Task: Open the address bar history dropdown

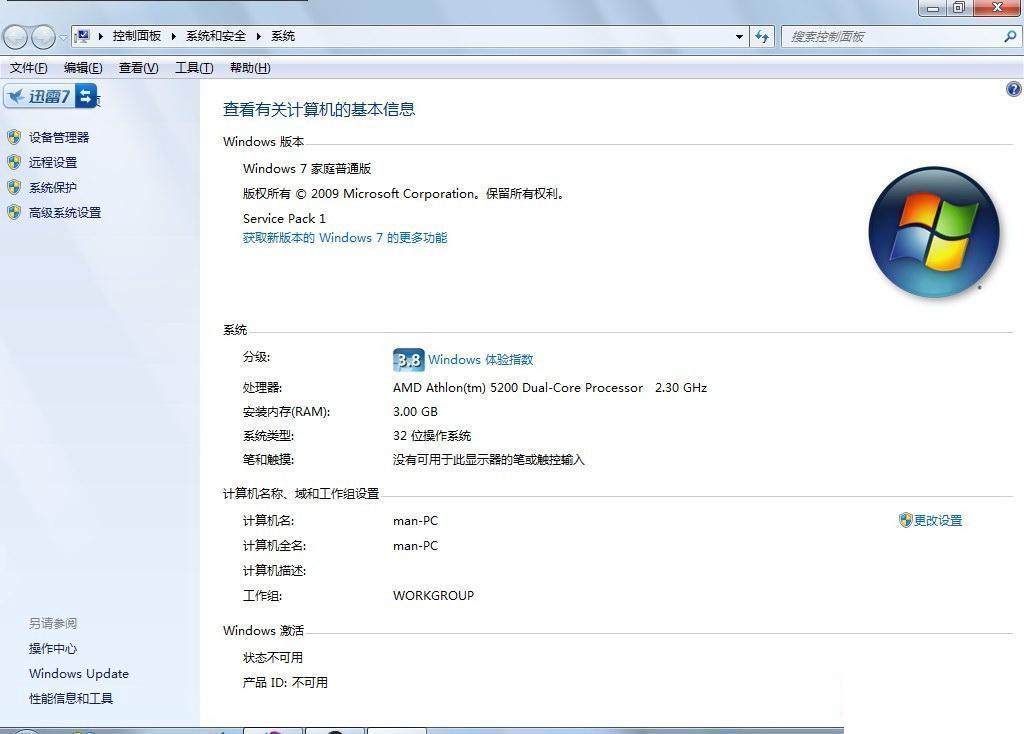Action: point(739,37)
